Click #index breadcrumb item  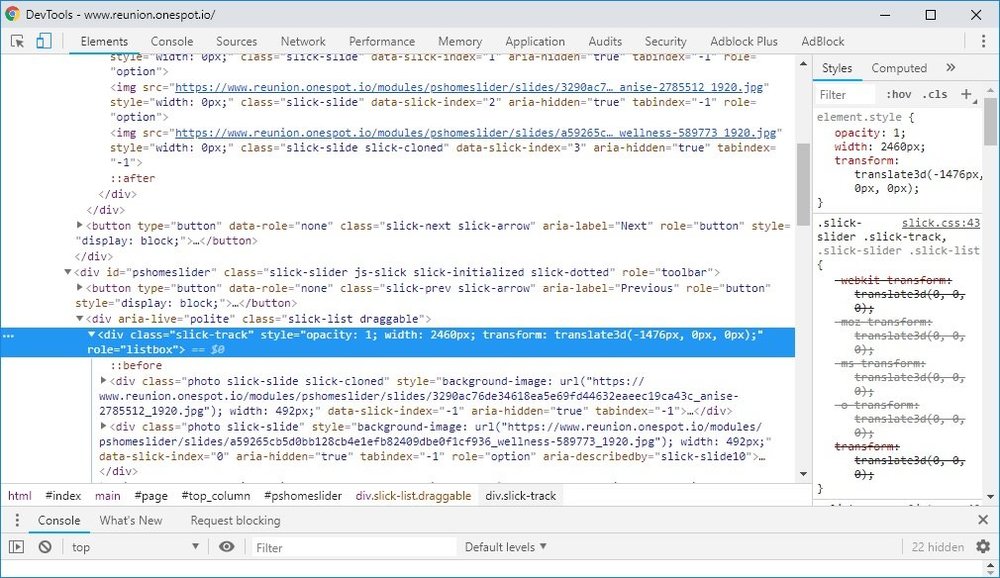point(63,496)
